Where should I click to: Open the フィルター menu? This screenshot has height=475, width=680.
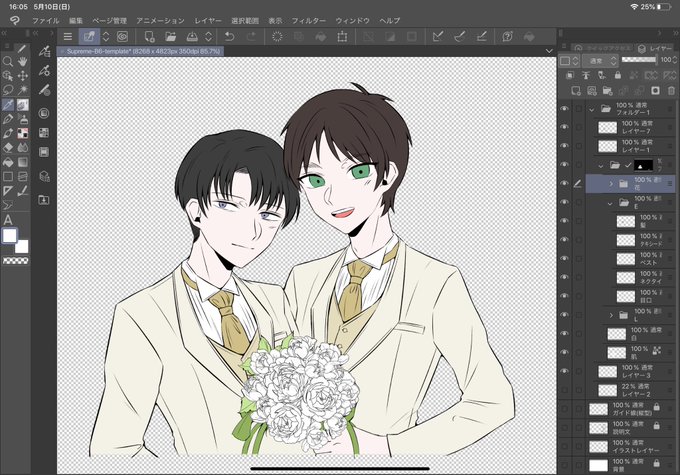tap(308, 21)
